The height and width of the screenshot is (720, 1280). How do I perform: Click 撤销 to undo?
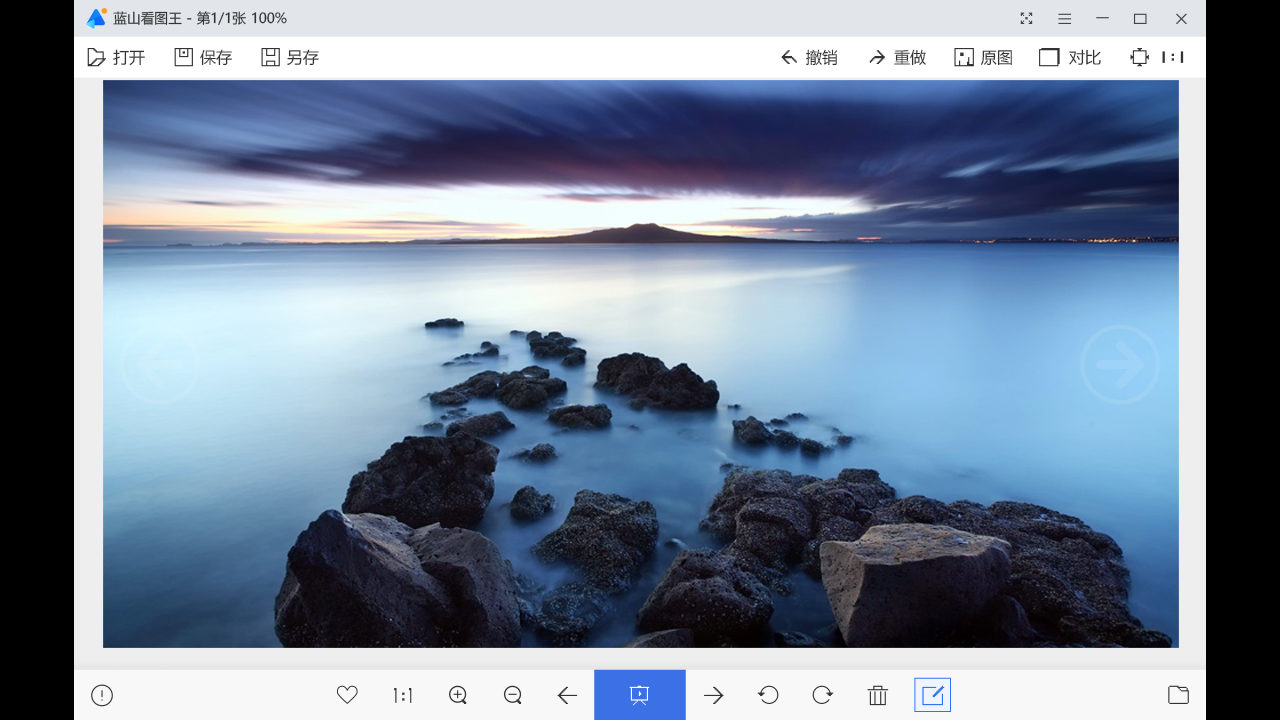click(809, 57)
